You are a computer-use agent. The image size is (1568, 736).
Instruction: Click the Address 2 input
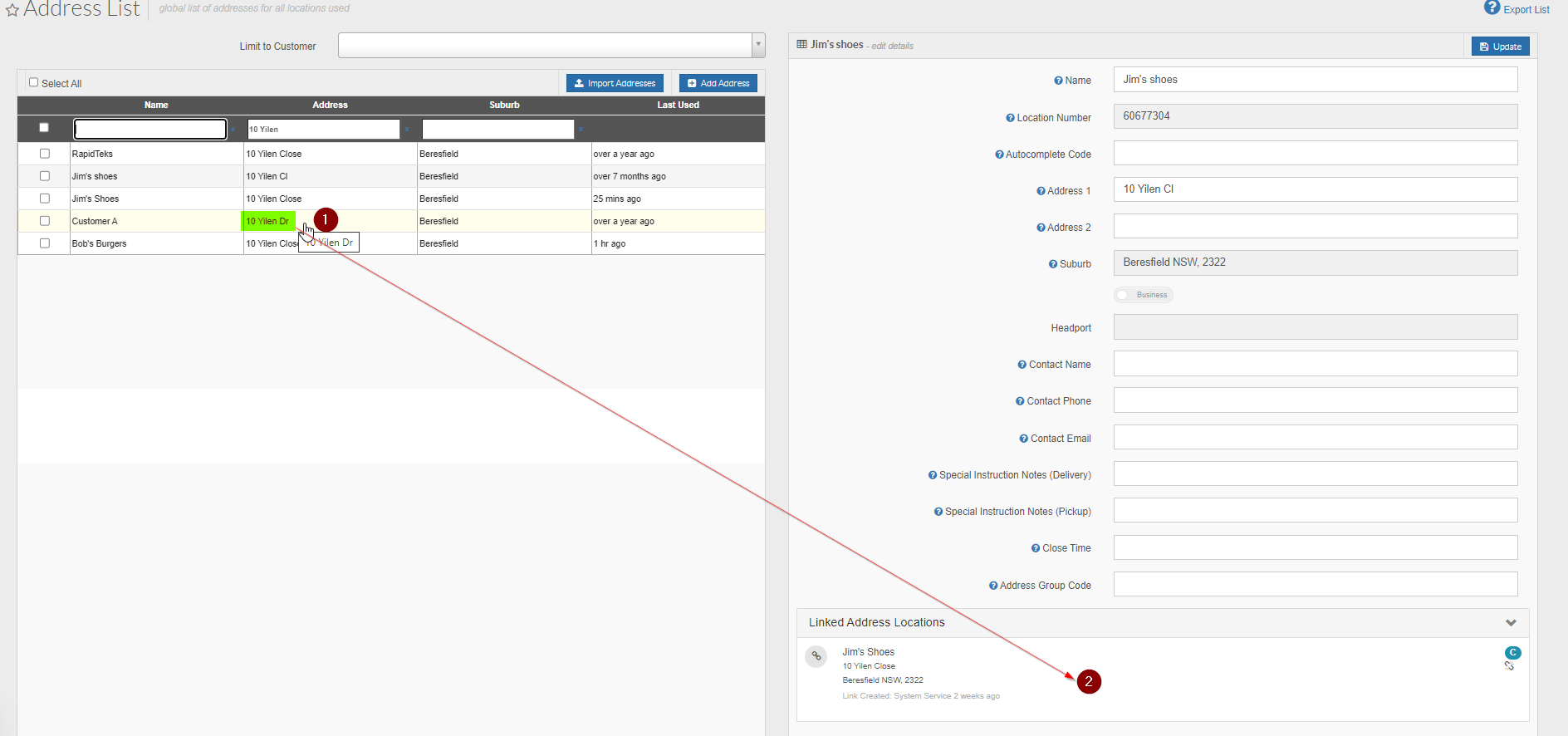(1316, 226)
